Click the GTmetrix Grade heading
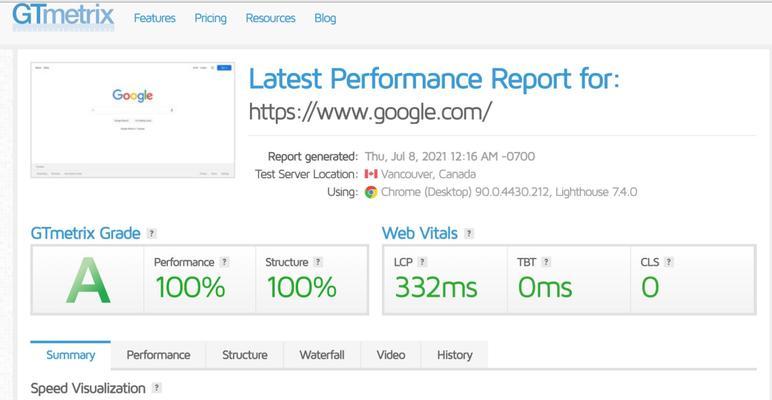The height and width of the screenshot is (400, 772). (x=86, y=233)
